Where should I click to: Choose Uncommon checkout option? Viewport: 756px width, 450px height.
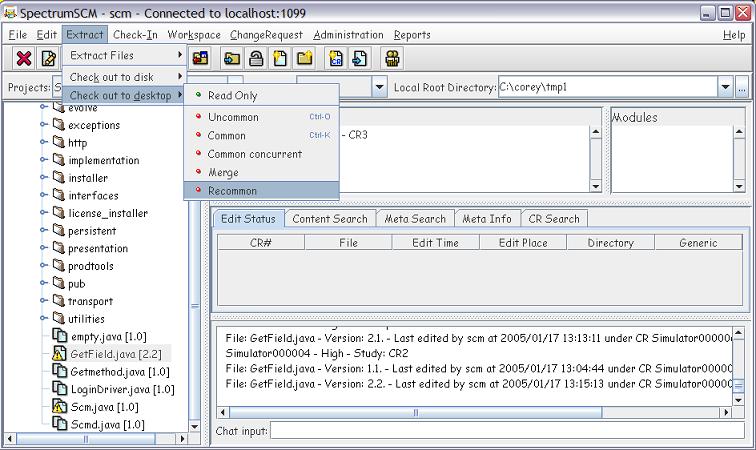[261, 117]
